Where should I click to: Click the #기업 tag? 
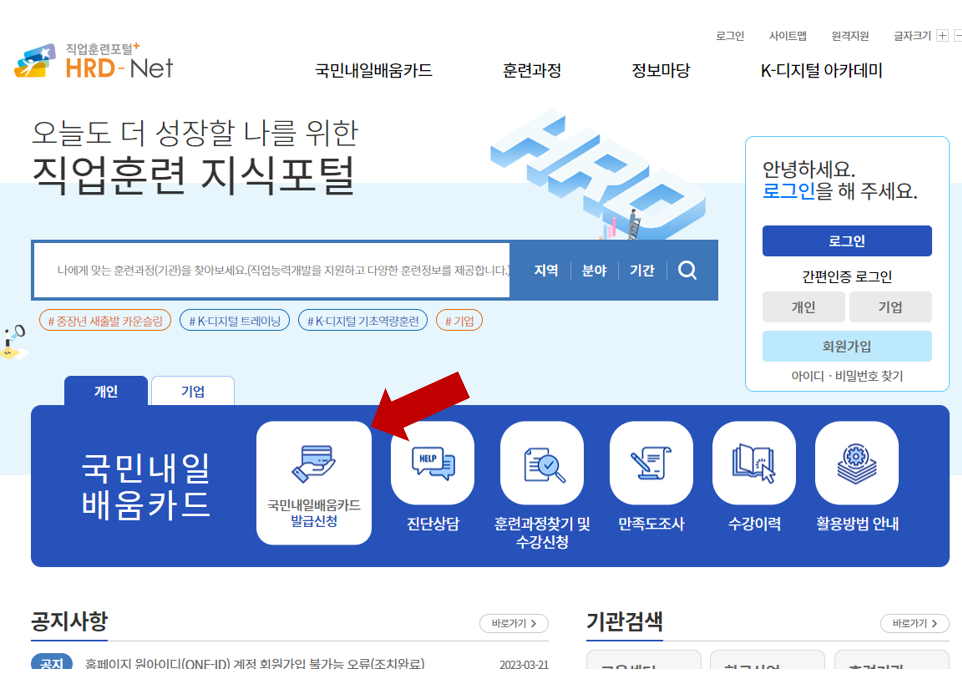[460, 320]
